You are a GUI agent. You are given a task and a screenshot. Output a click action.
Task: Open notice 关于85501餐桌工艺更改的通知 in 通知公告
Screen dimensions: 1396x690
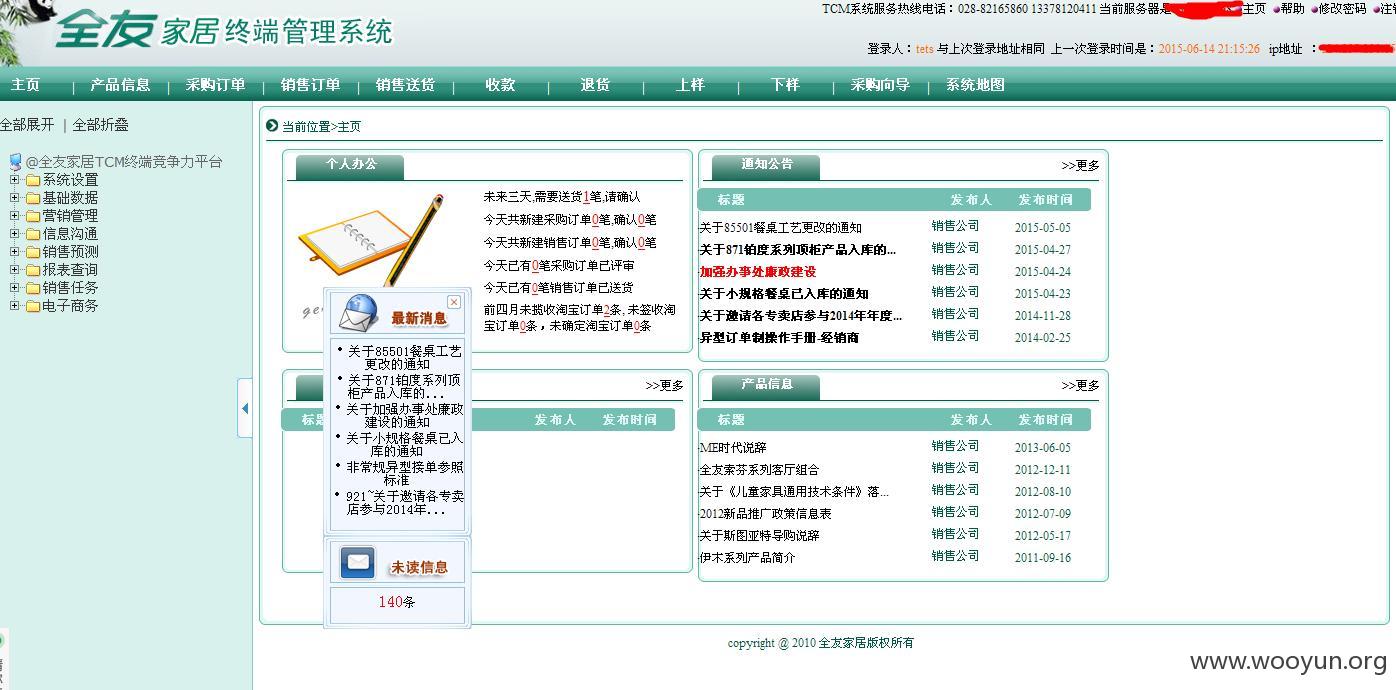coord(780,228)
